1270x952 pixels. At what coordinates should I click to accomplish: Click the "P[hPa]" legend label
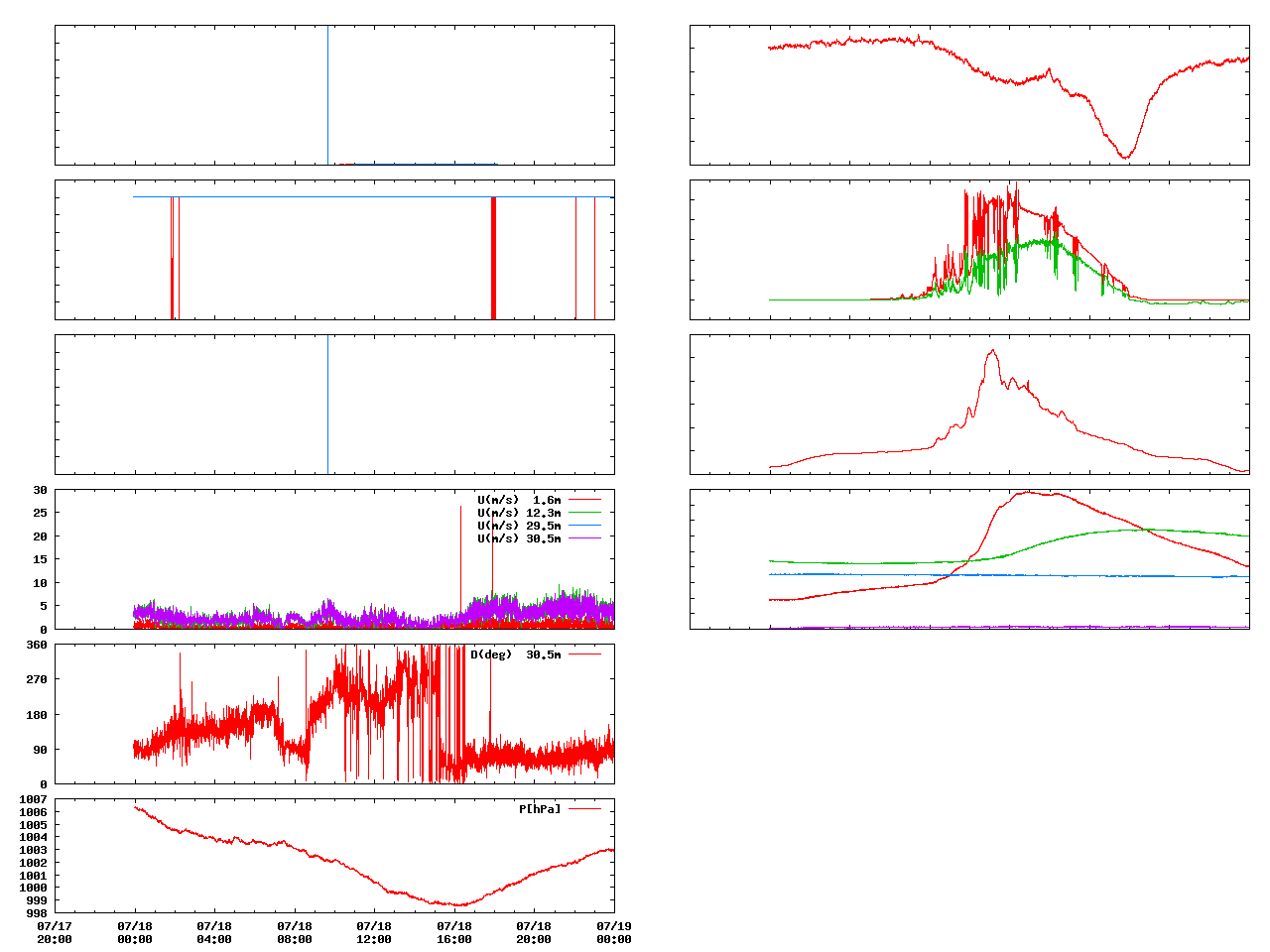tap(540, 809)
